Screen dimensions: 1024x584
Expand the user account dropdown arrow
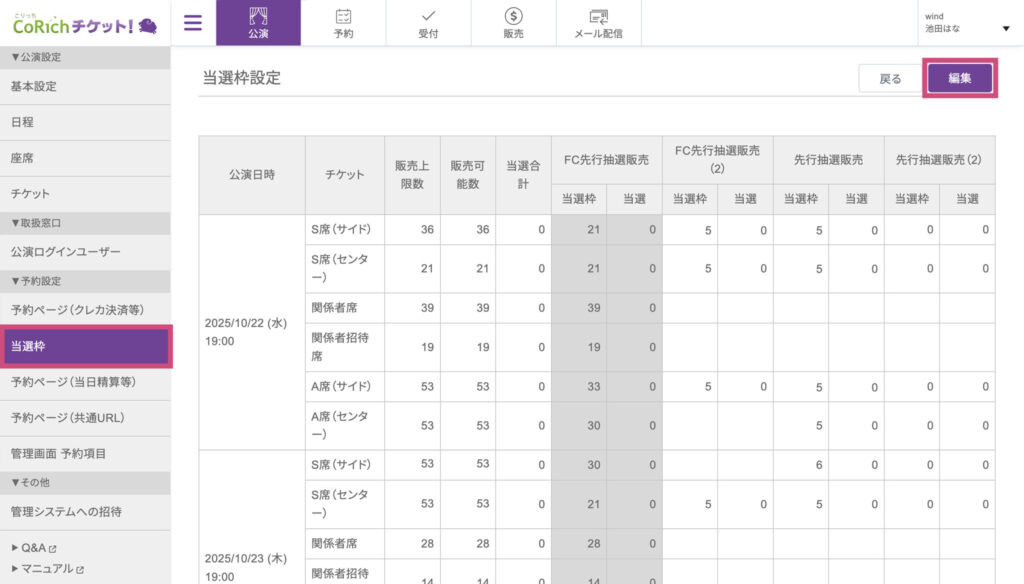point(1004,29)
